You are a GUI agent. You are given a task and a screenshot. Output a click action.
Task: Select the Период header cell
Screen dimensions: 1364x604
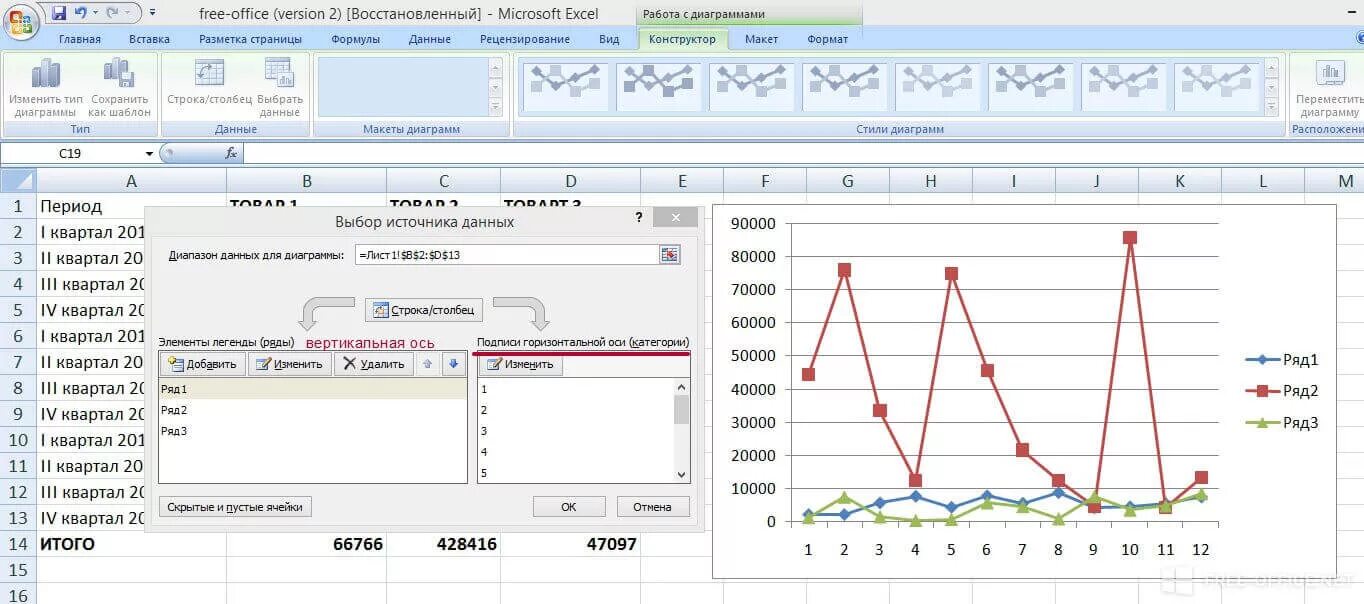(x=131, y=206)
